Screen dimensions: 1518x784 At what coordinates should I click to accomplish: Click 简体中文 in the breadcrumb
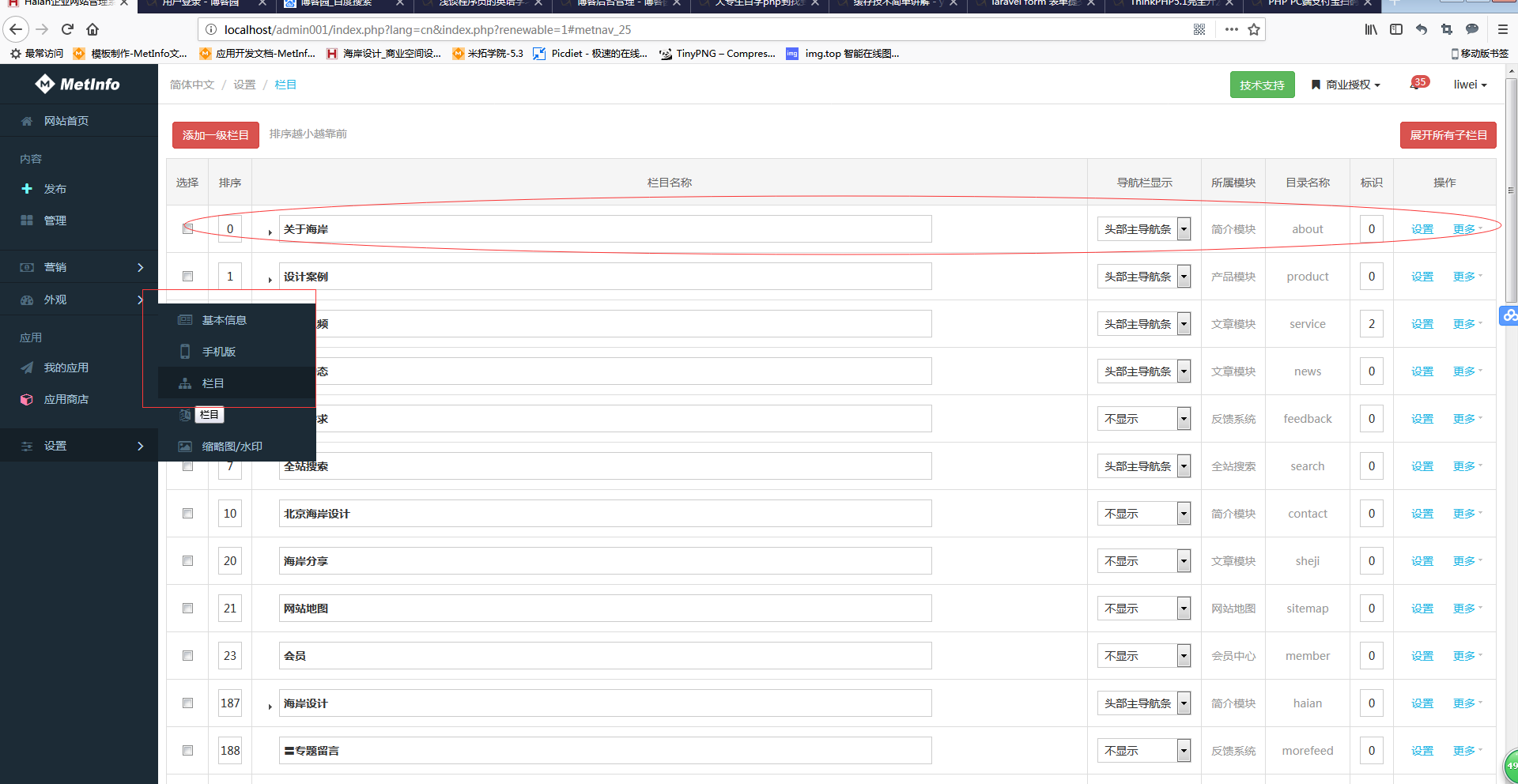pyautogui.click(x=192, y=85)
